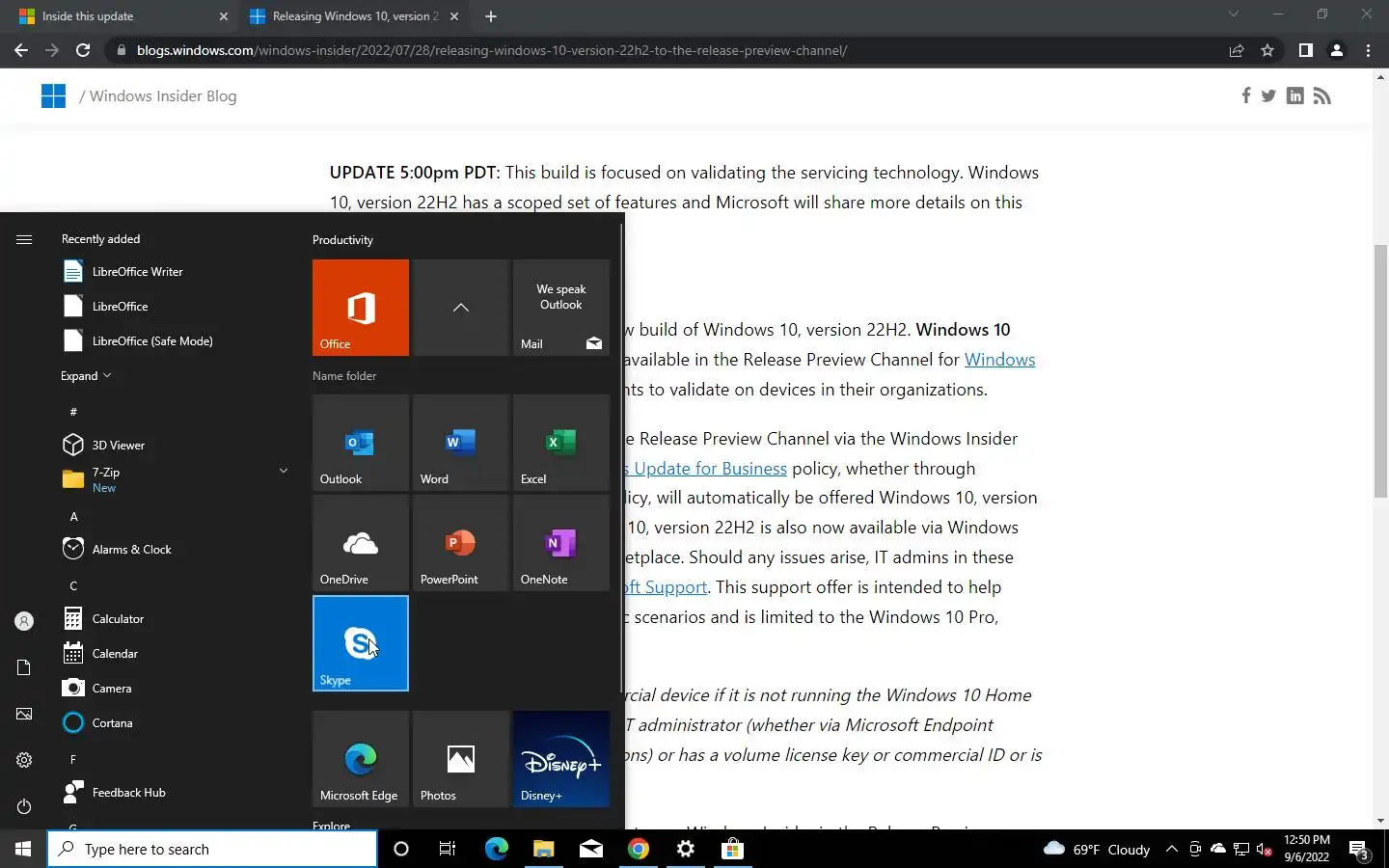Image resolution: width=1389 pixels, height=868 pixels.
Task: Select the 'Releasing Windows 10' tab
Action: 354,16
